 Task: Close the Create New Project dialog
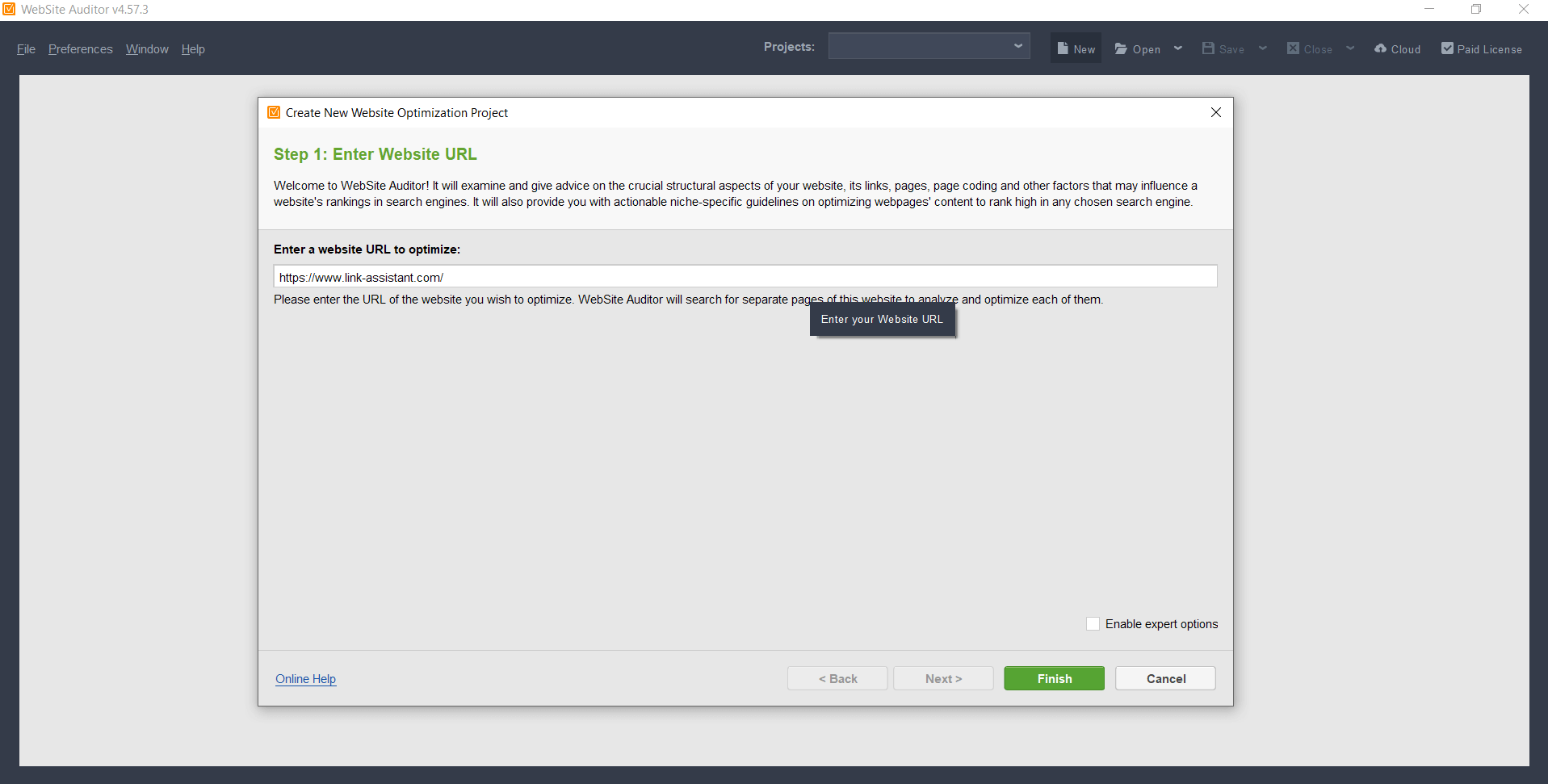tap(1215, 112)
